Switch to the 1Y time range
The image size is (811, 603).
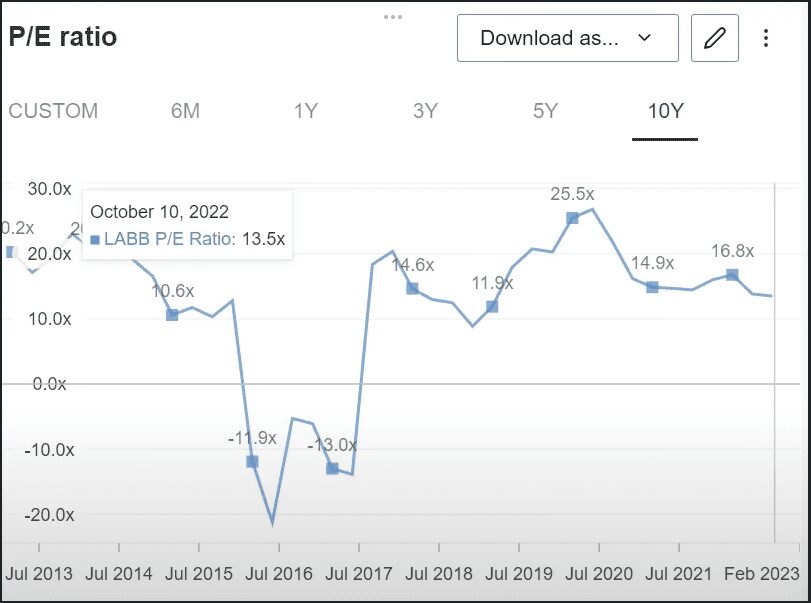305,111
